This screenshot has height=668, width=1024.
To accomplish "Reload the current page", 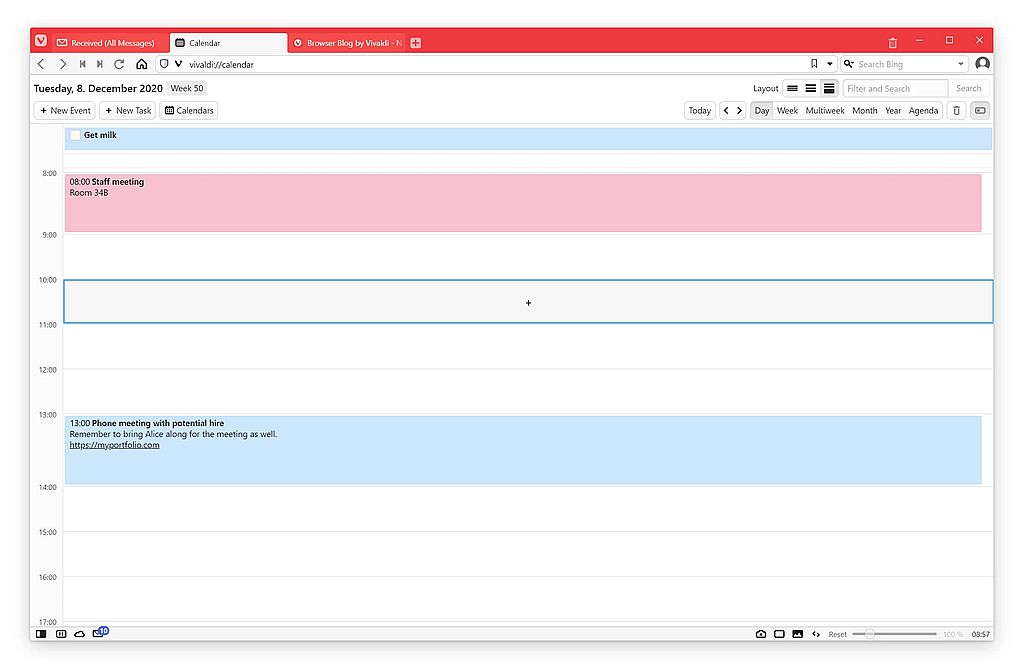I will click(119, 64).
